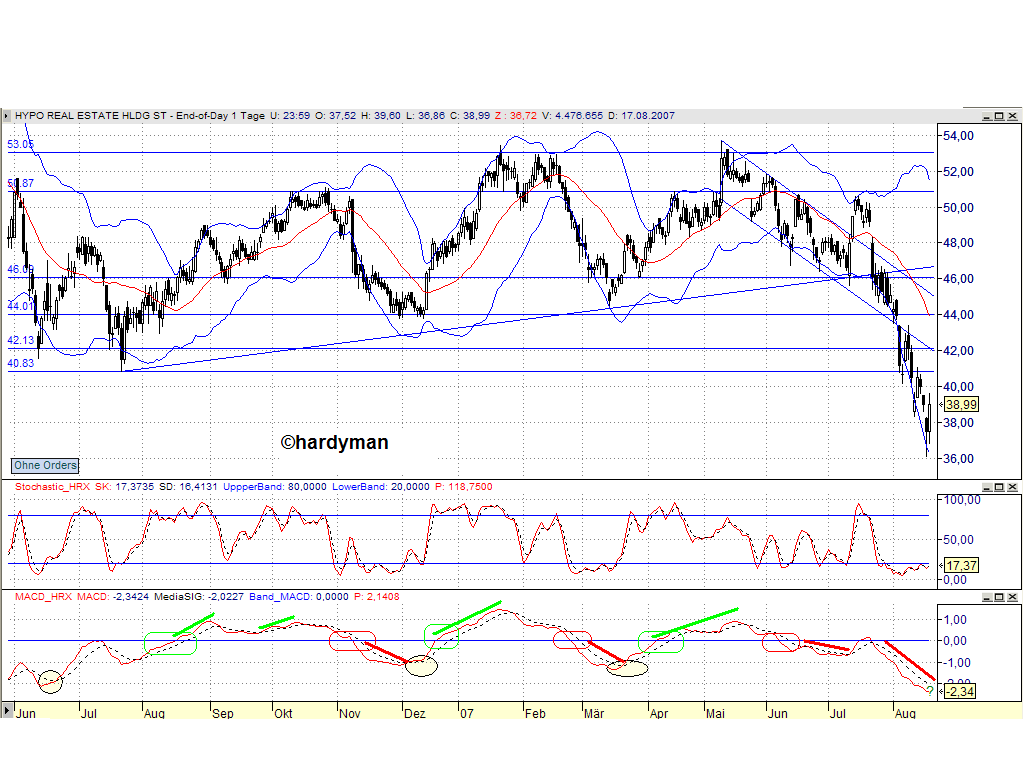
Task: Minimize the Stochastic_HRX indicator panel
Action: pyautogui.click(x=987, y=488)
